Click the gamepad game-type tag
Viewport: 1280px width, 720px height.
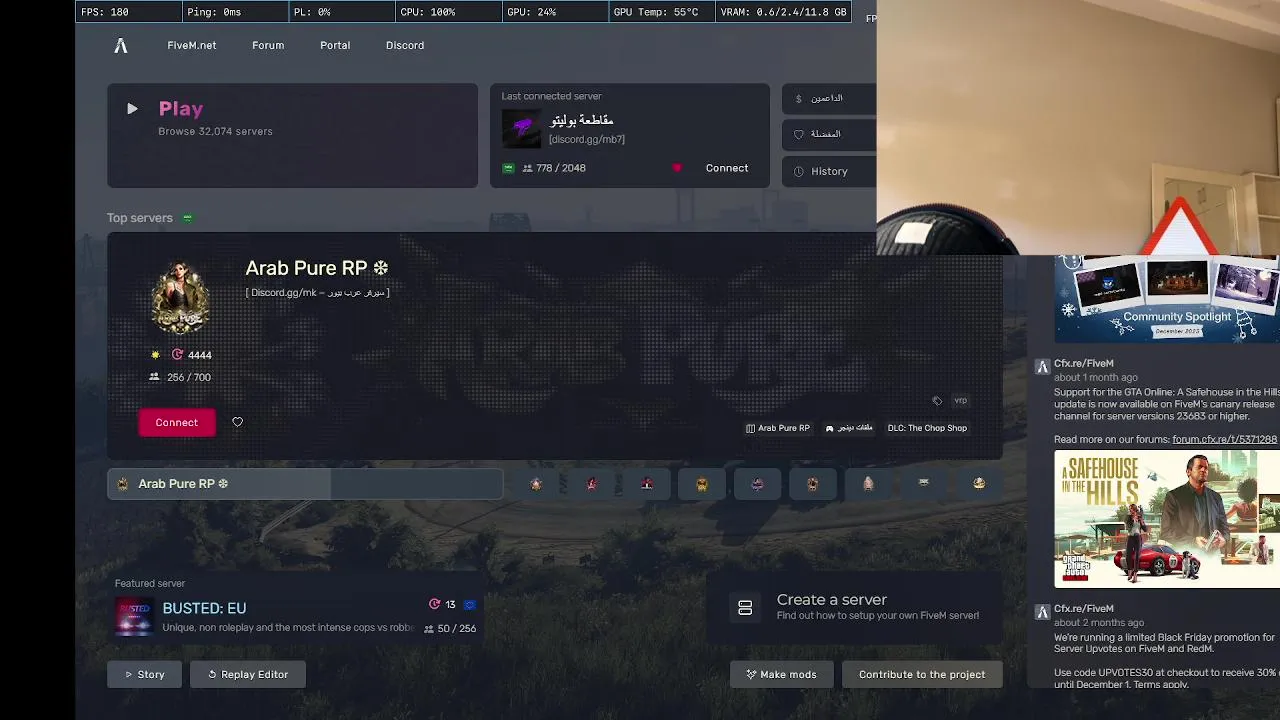click(x=849, y=428)
